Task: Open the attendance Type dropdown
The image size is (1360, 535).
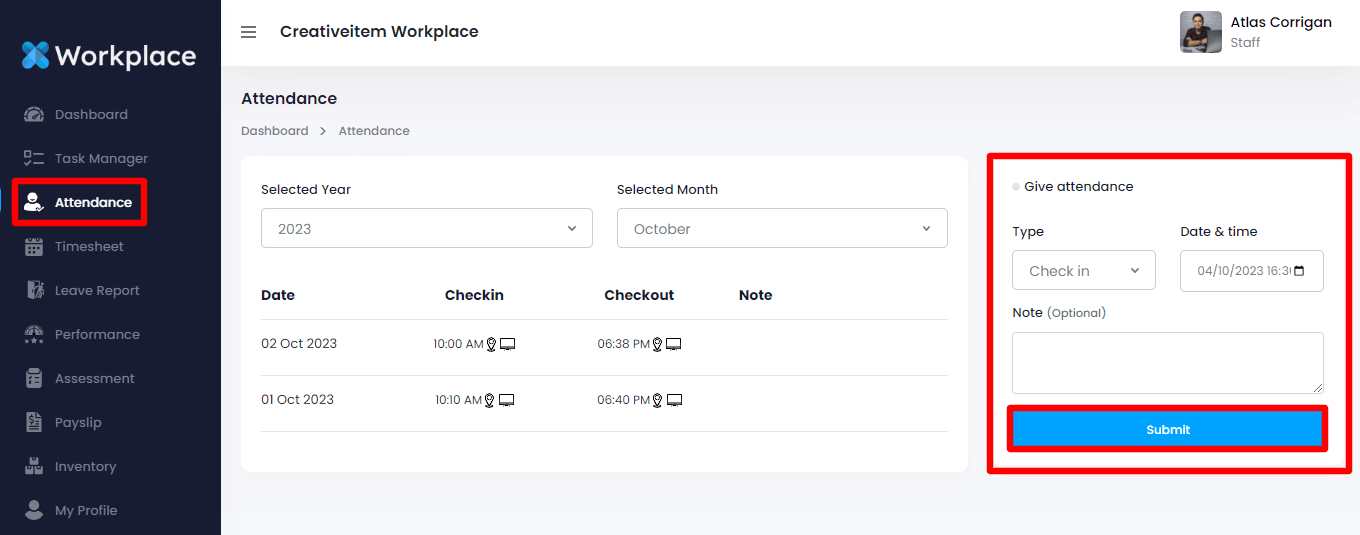Action: 1083,270
